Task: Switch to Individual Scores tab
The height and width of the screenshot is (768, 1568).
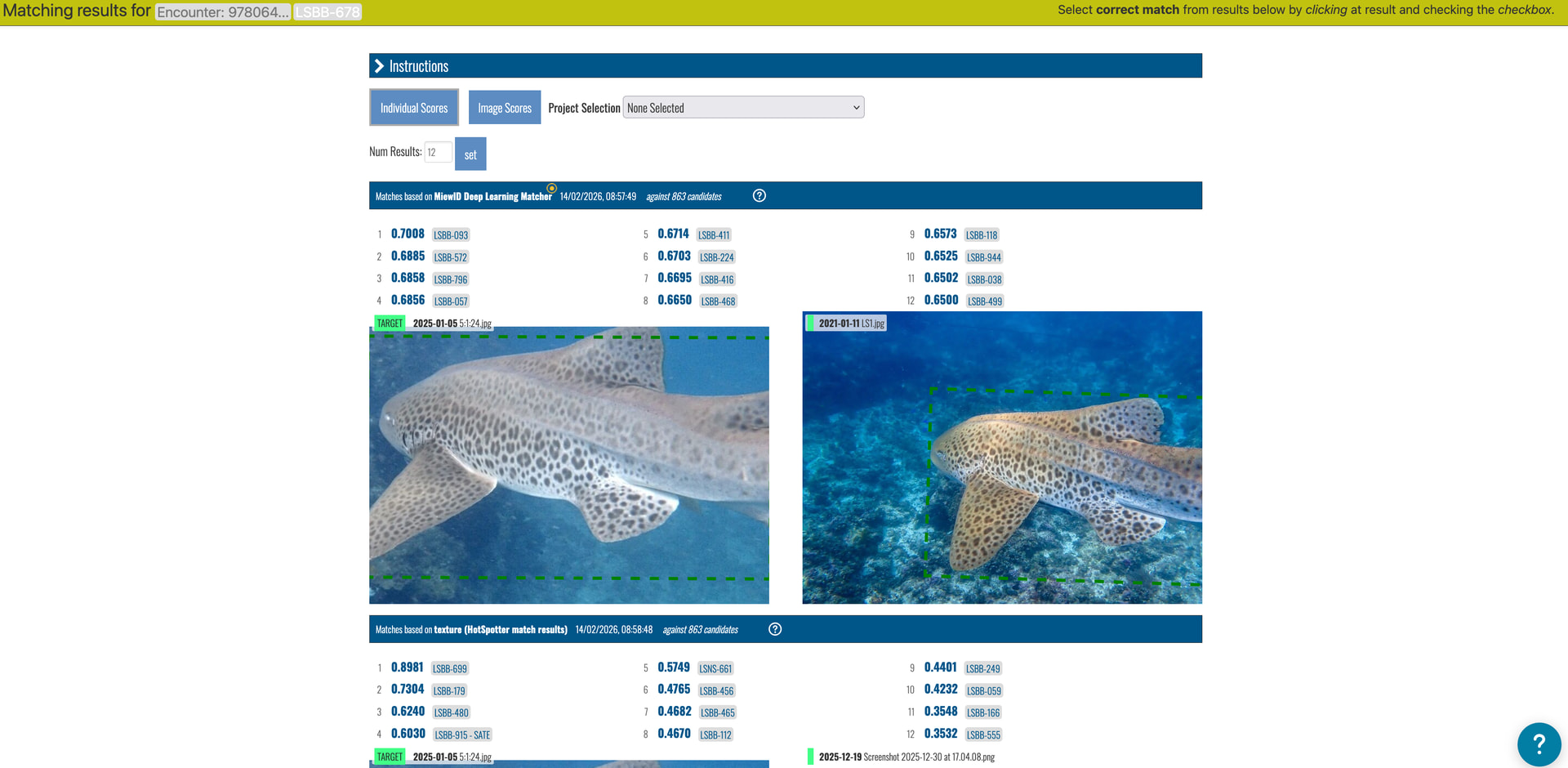Action: 414,108
